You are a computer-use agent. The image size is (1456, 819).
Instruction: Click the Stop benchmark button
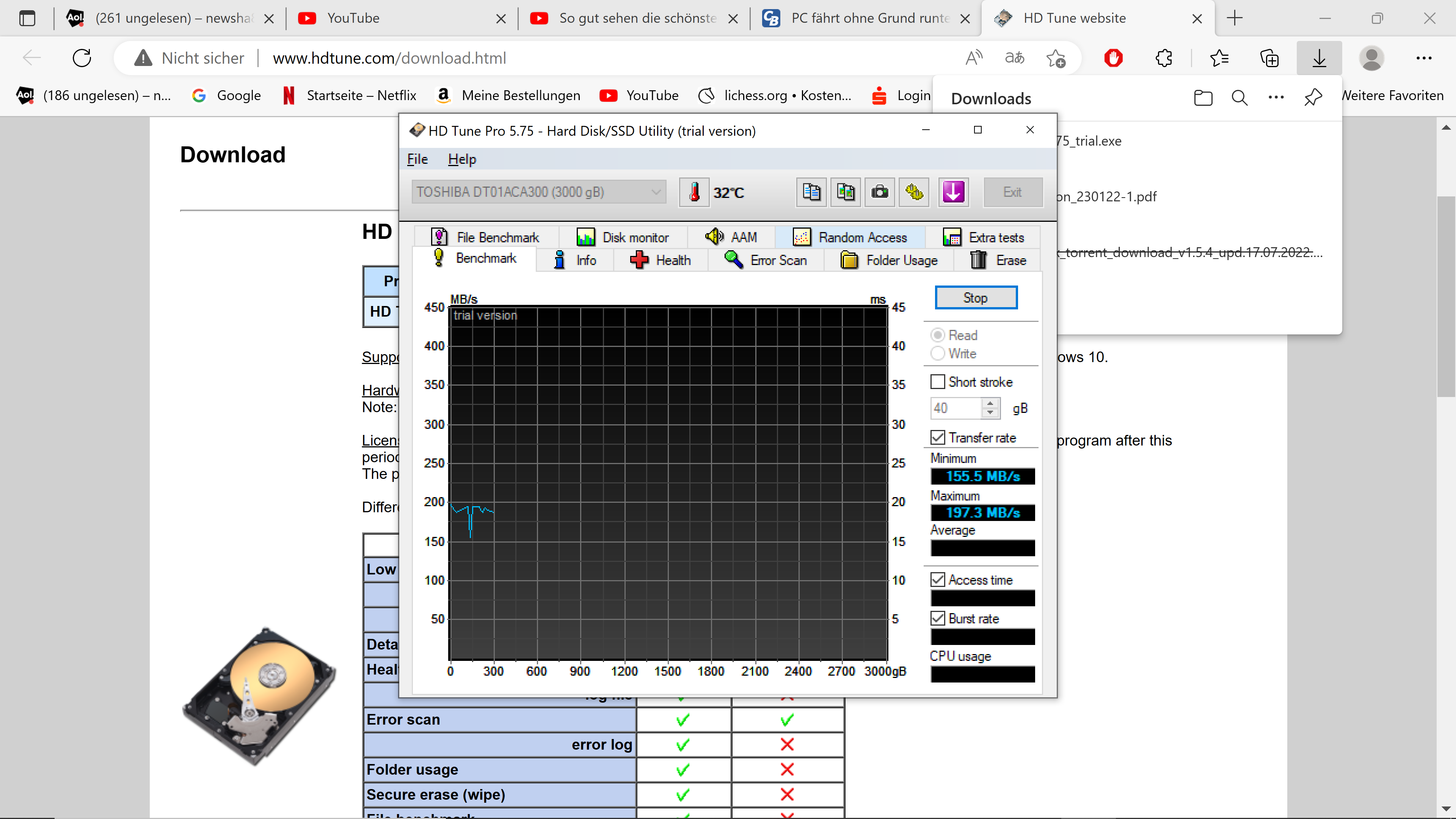coord(976,298)
